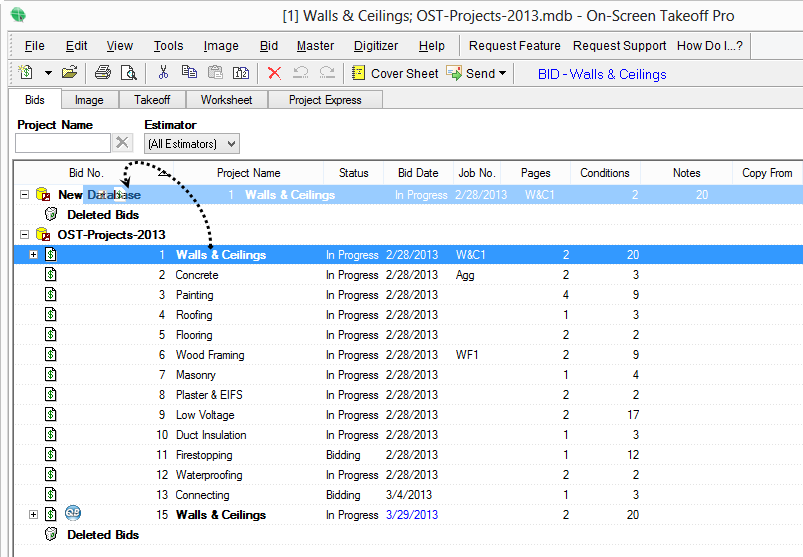Click the QB icon on bid 15

click(73, 513)
